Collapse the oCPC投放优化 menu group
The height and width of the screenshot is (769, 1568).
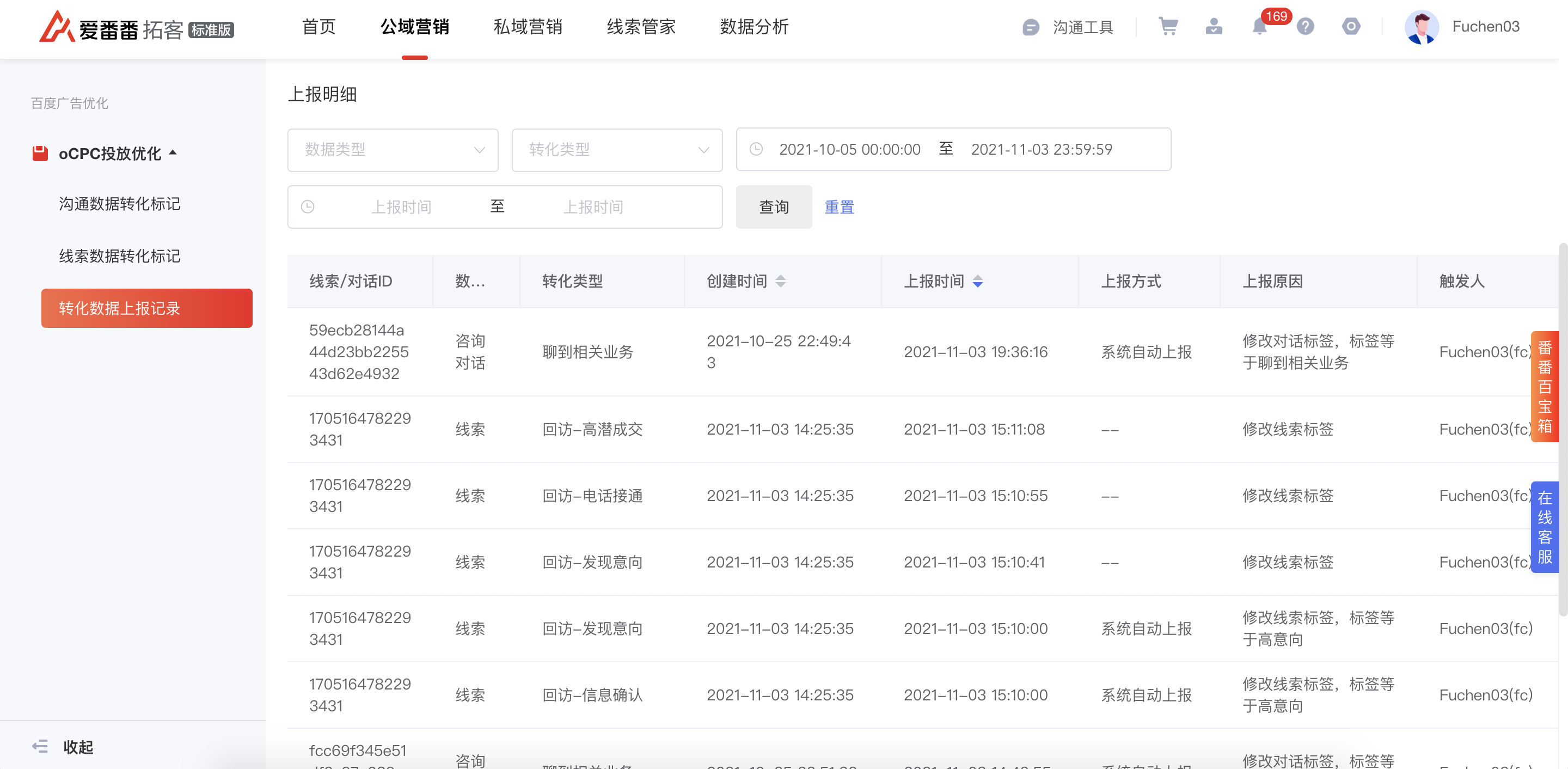109,154
